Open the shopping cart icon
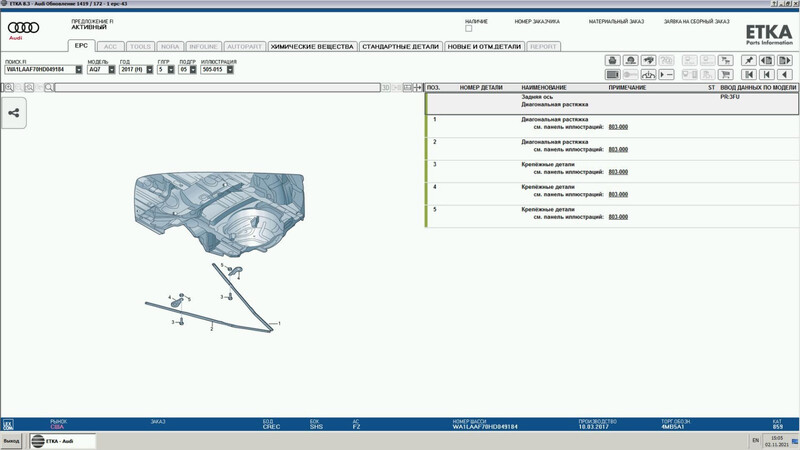The width and height of the screenshot is (800, 450). (x=726, y=74)
